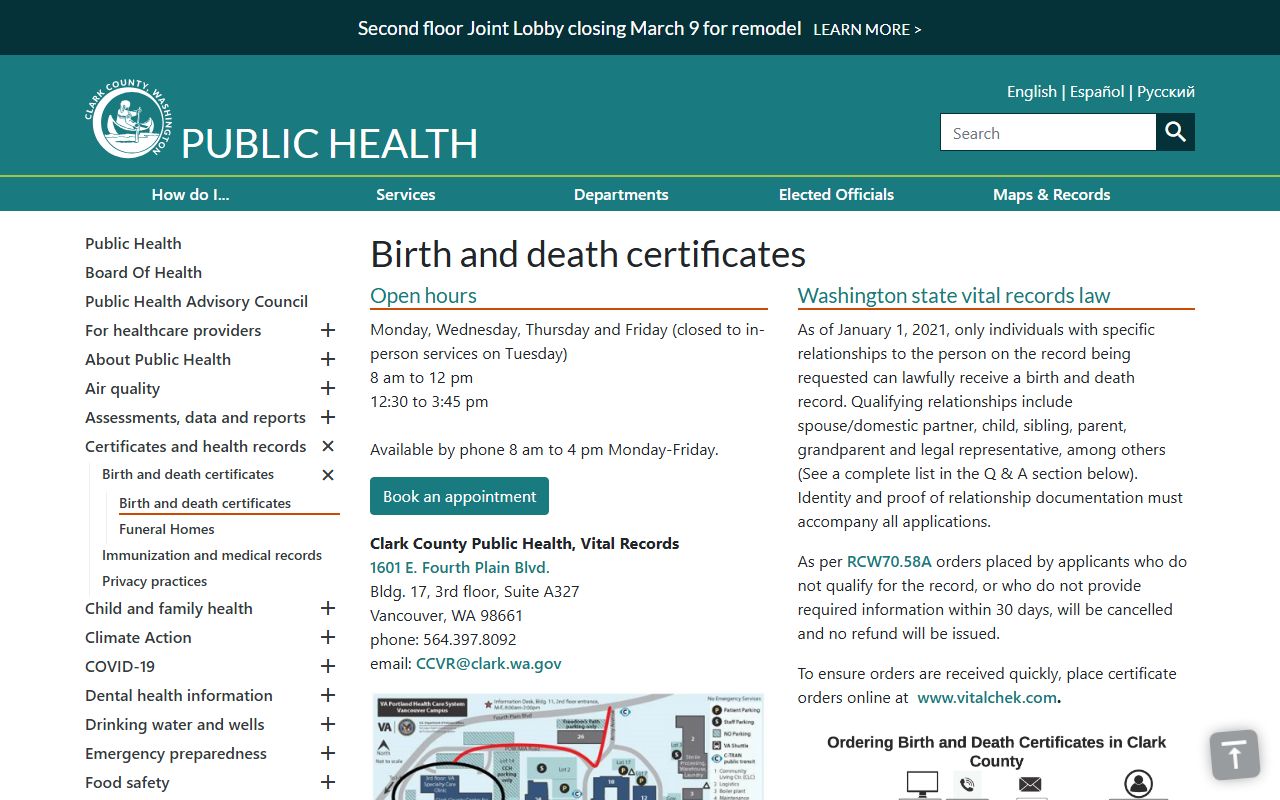Select underlined Birth and death certificates sidebar item
This screenshot has width=1280, height=800.
205,503
